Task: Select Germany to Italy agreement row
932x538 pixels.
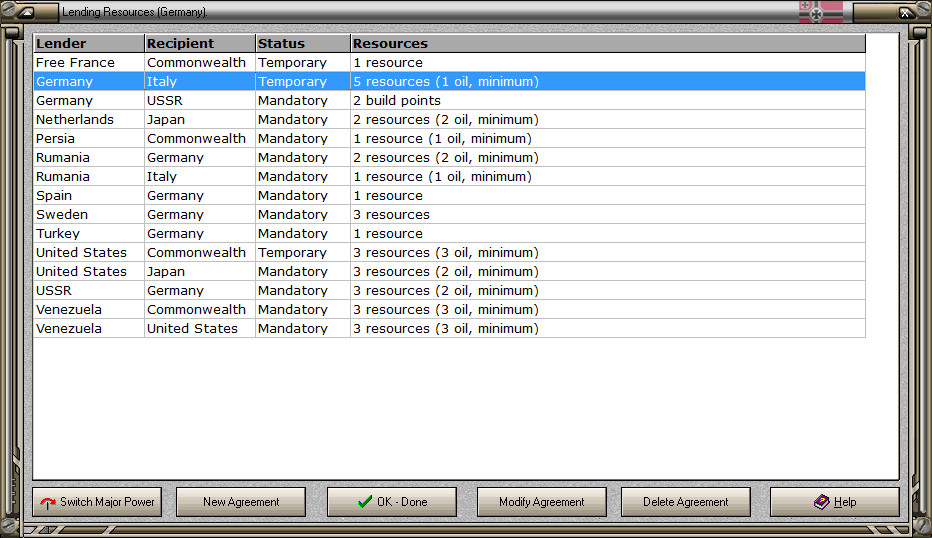Action: point(449,81)
